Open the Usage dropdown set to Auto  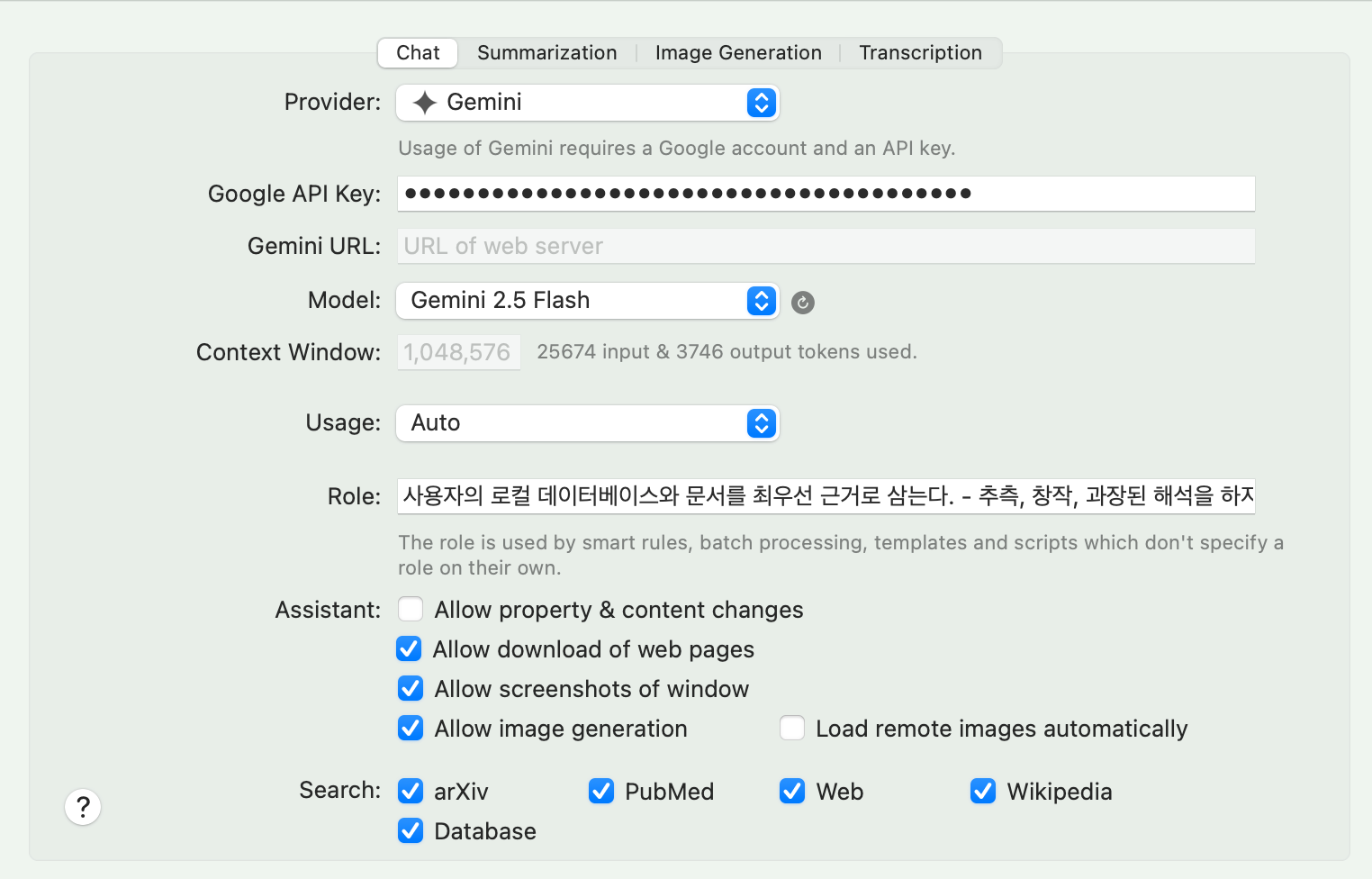[x=587, y=423]
